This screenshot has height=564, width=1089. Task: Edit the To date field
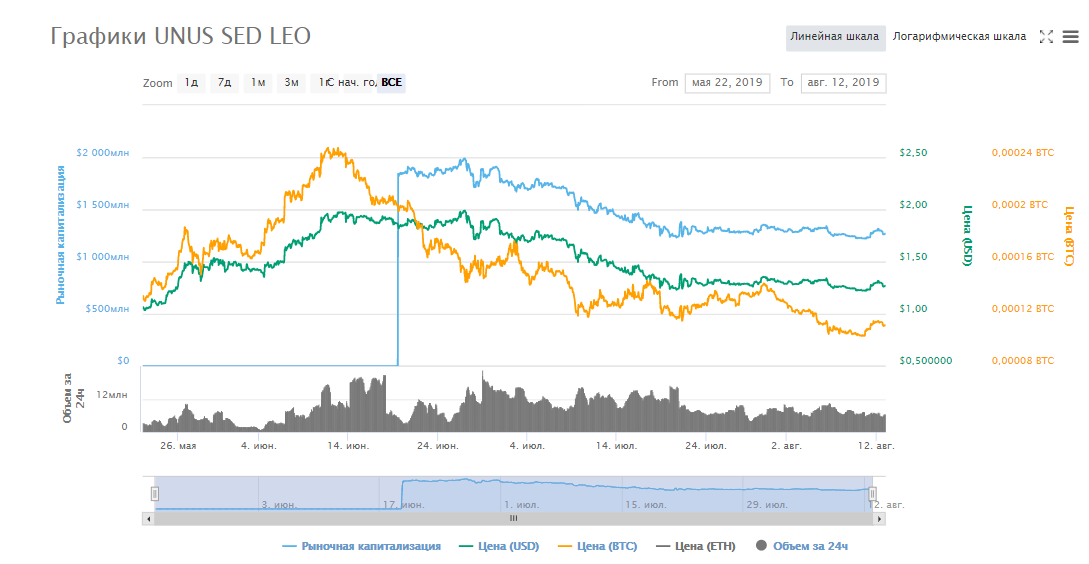(x=843, y=83)
